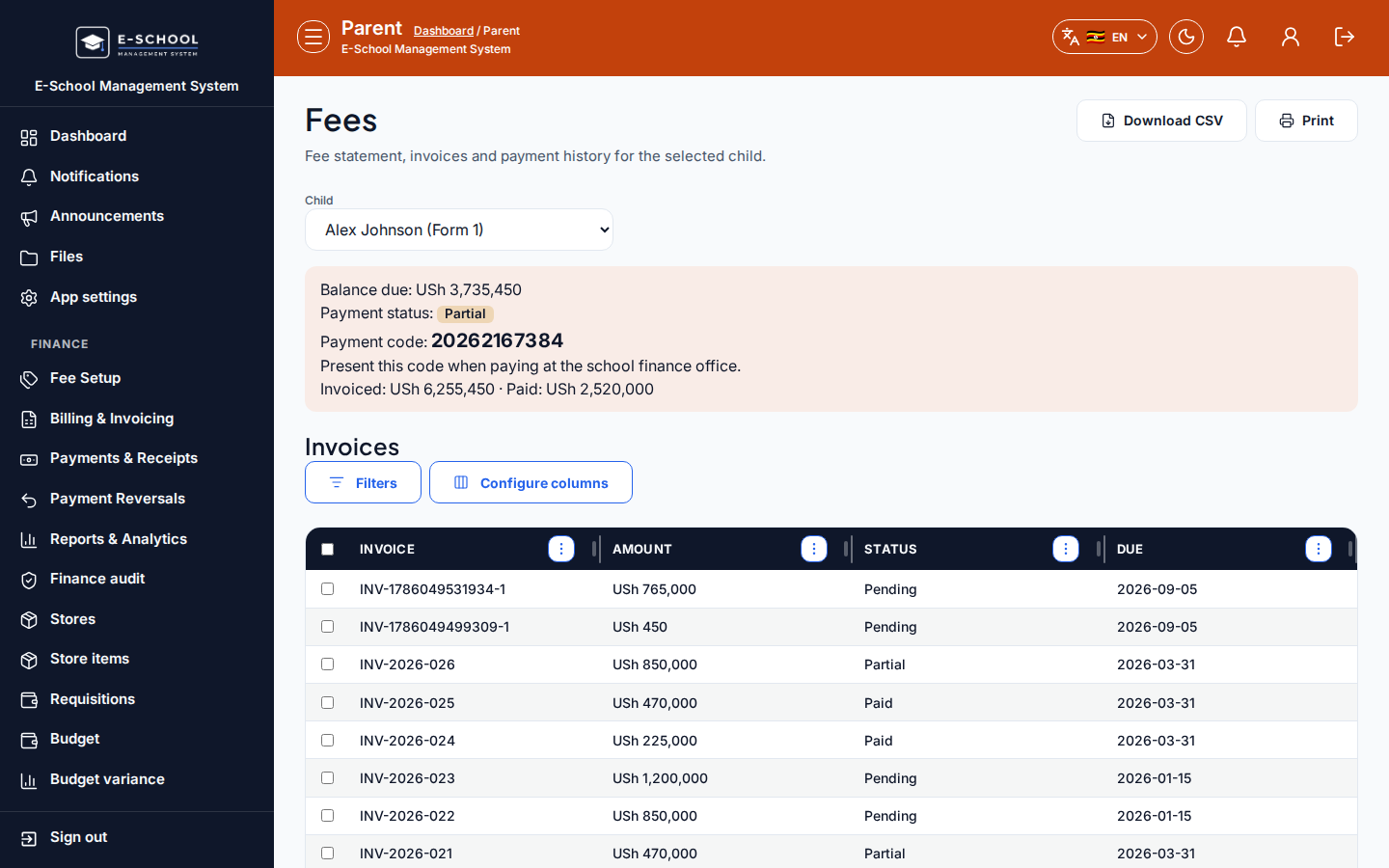Image resolution: width=1389 pixels, height=868 pixels.
Task: Switch to dark mode moon icon
Action: coord(1186,37)
